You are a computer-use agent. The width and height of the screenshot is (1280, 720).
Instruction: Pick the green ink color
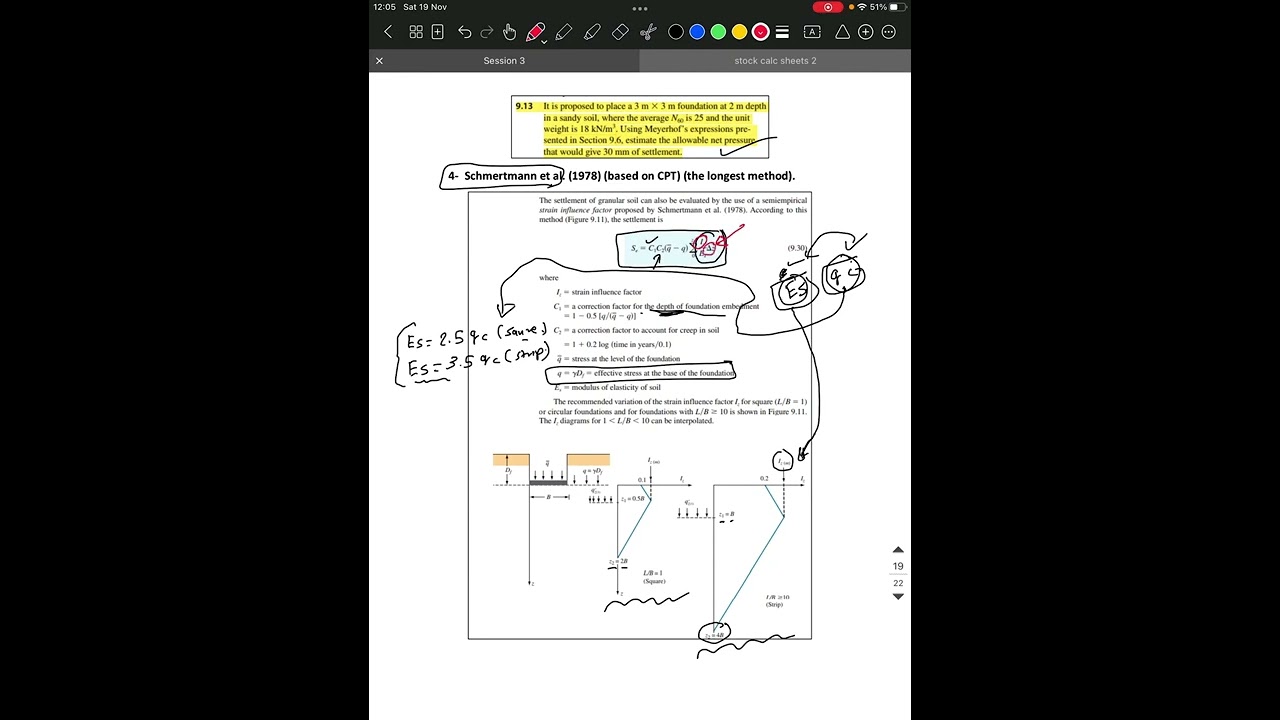(x=718, y=32)
